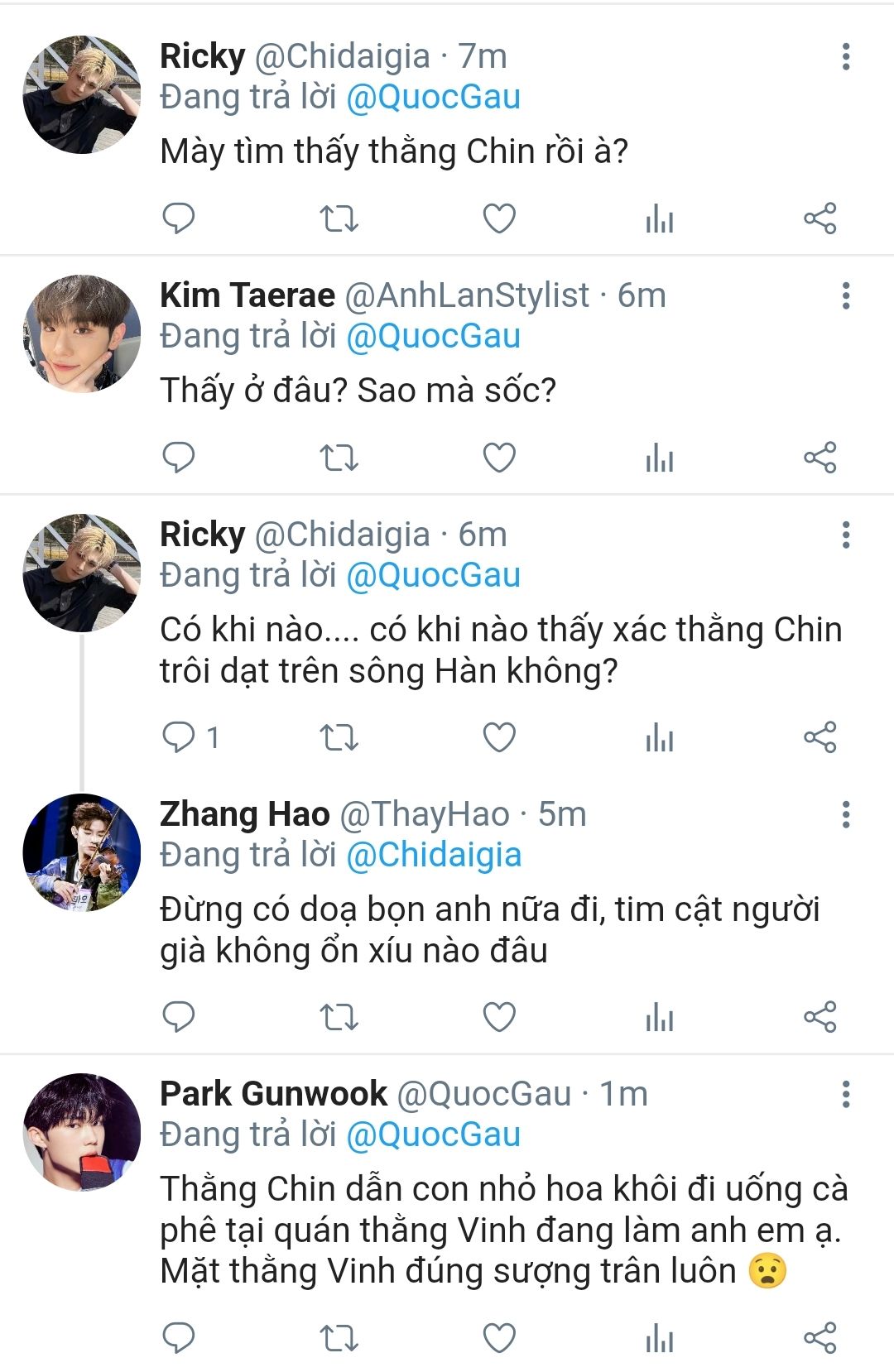The image size is (894, 1372).
Task: Open more options on Zhang Hao's tweet
Action: tap(845, 814)
